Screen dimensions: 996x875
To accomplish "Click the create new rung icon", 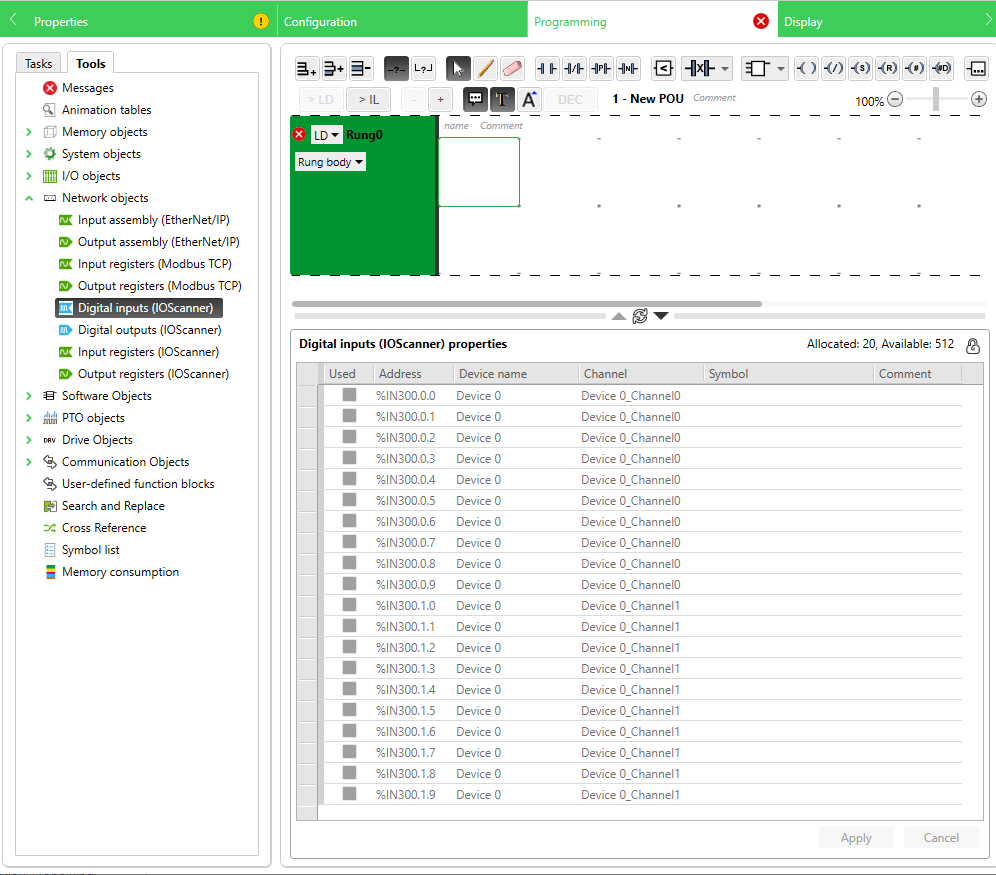I will point(307,68).
